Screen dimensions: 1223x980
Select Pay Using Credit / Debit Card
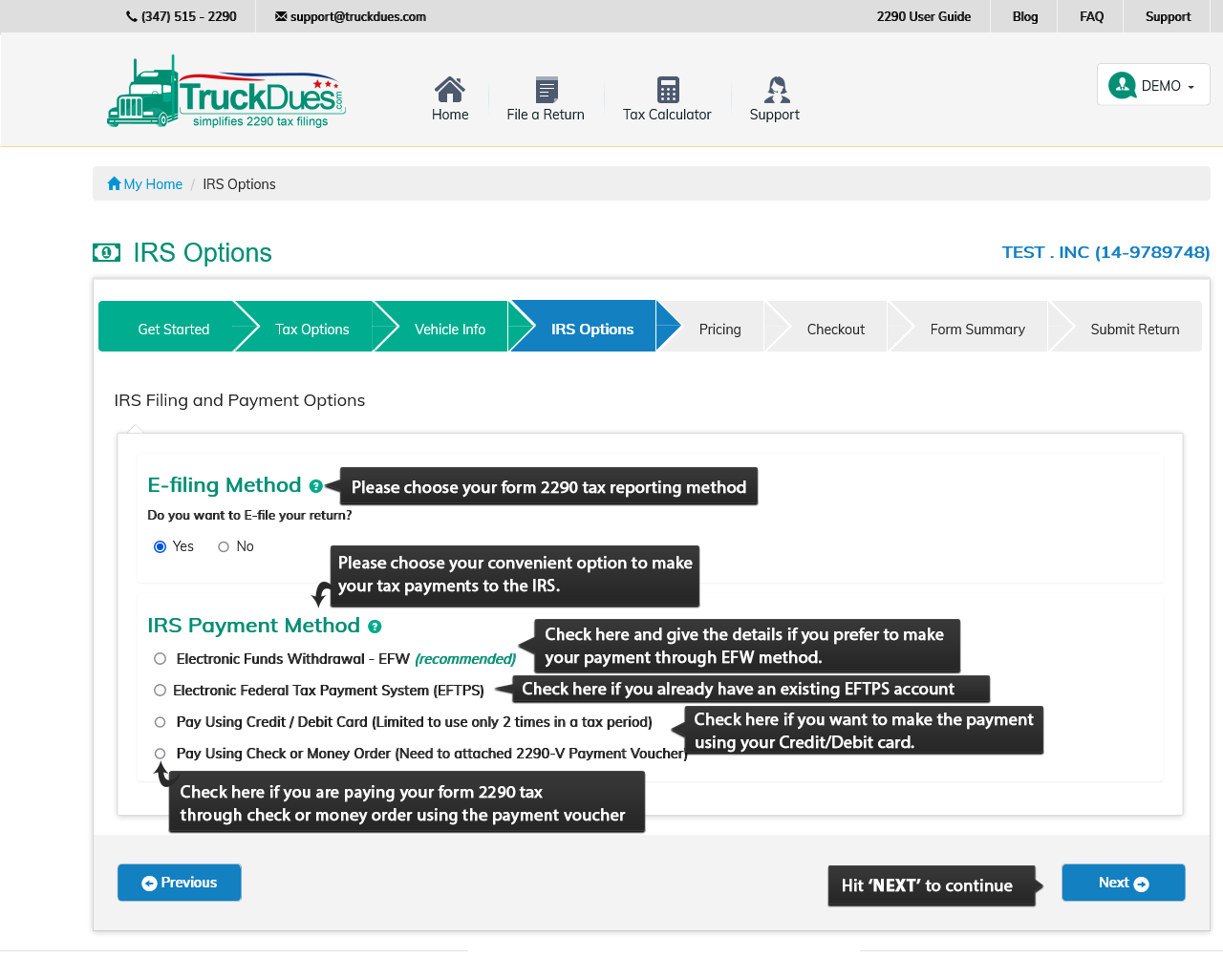pos(161,722)
